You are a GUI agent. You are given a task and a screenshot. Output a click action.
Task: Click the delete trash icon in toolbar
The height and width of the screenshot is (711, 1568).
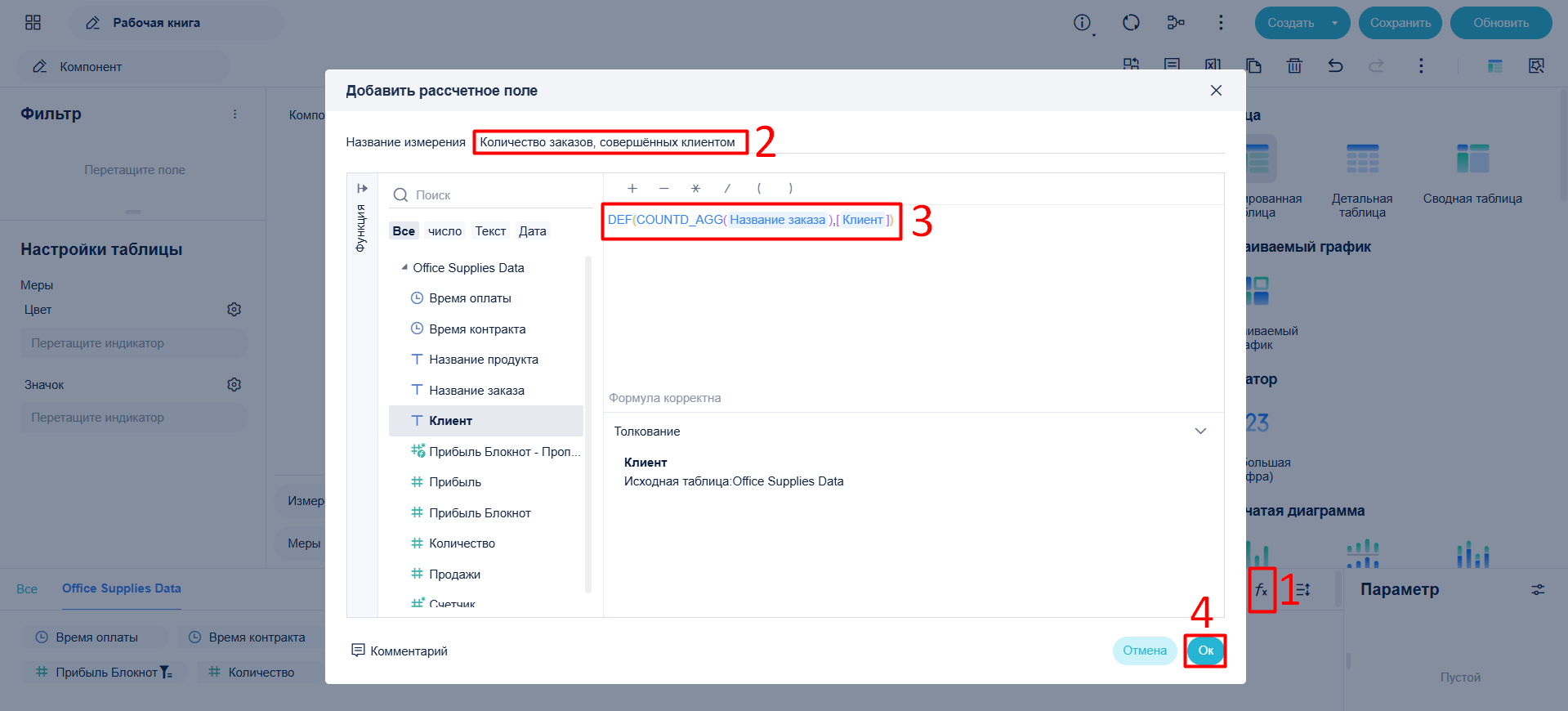(x=1294, y=65)
